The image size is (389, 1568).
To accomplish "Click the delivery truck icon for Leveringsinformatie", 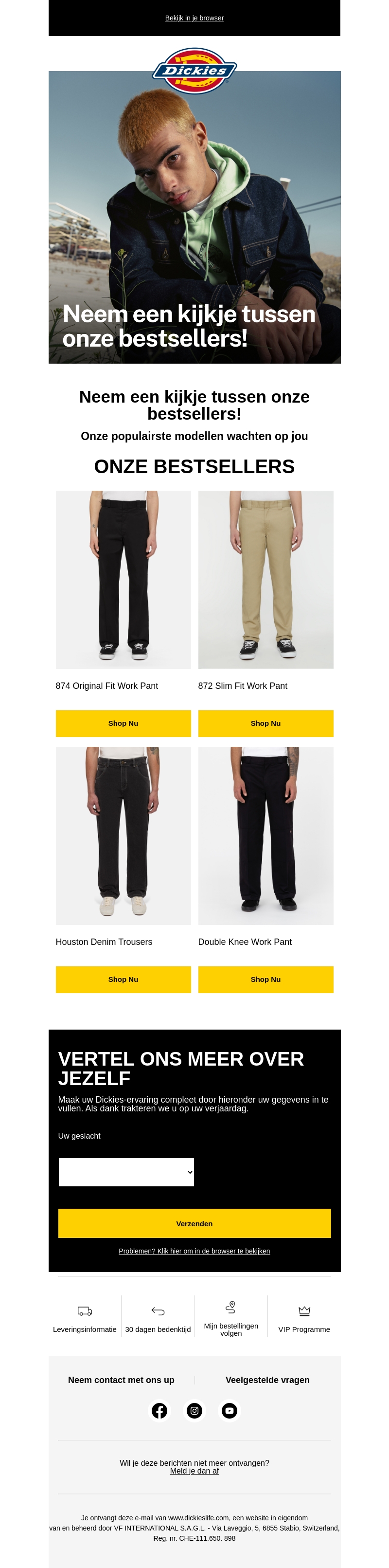I will click(x=85, y=1310).
